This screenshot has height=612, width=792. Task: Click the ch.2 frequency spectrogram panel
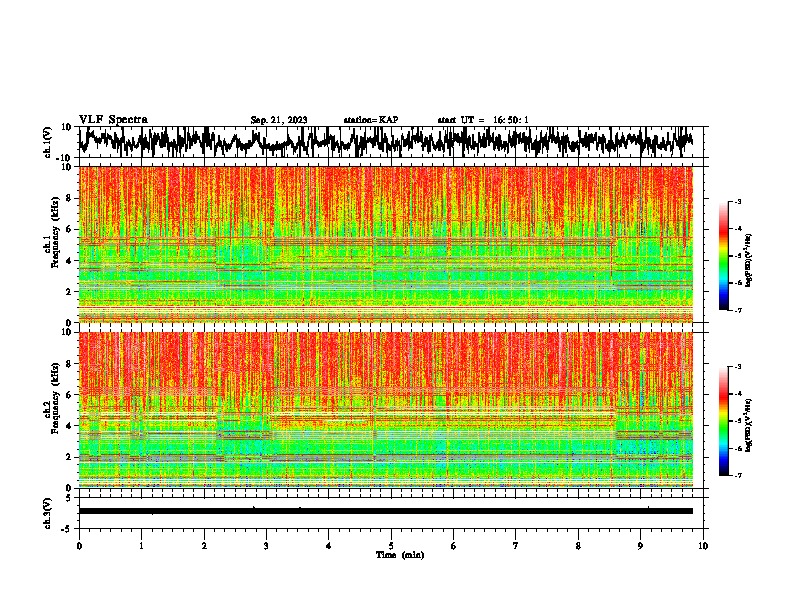coord(386,410)
